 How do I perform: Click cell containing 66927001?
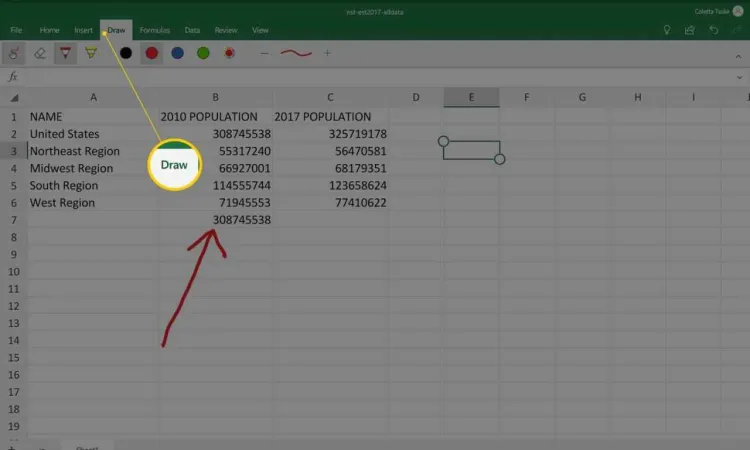[x=215, y=168]
